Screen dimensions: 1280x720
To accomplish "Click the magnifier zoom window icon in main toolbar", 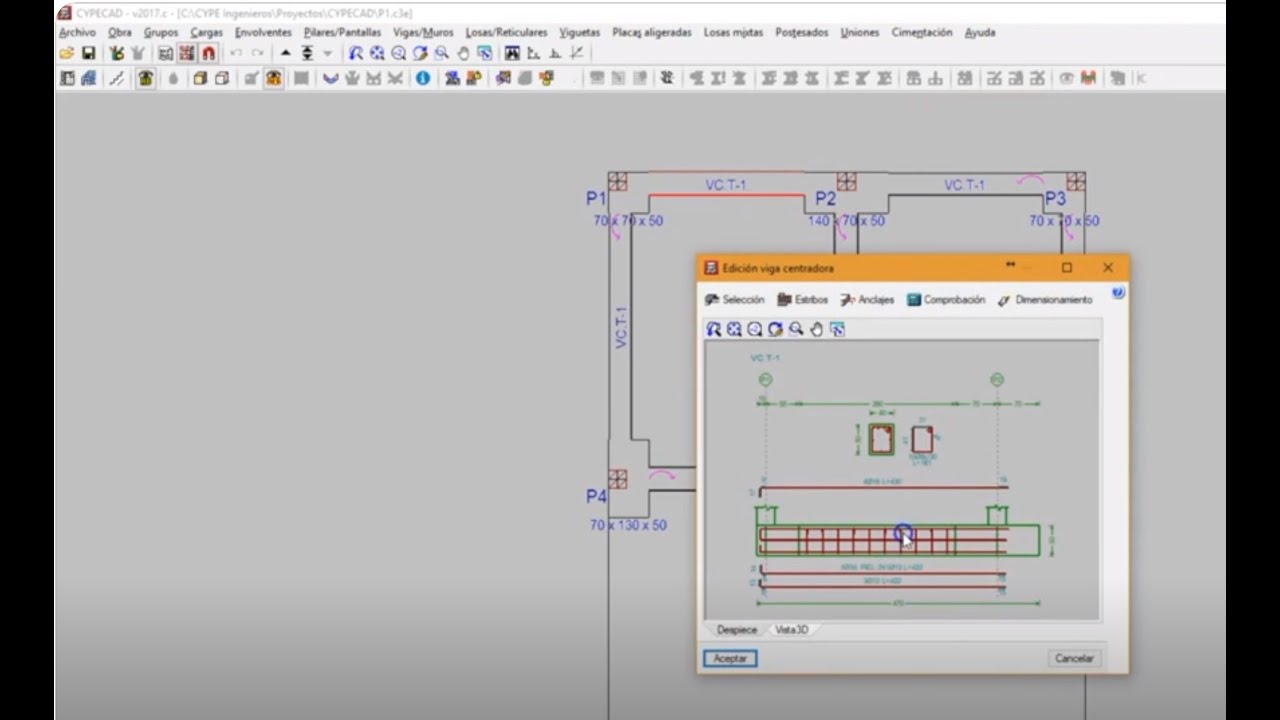I will pyautogui.click(x=441, y=53).
